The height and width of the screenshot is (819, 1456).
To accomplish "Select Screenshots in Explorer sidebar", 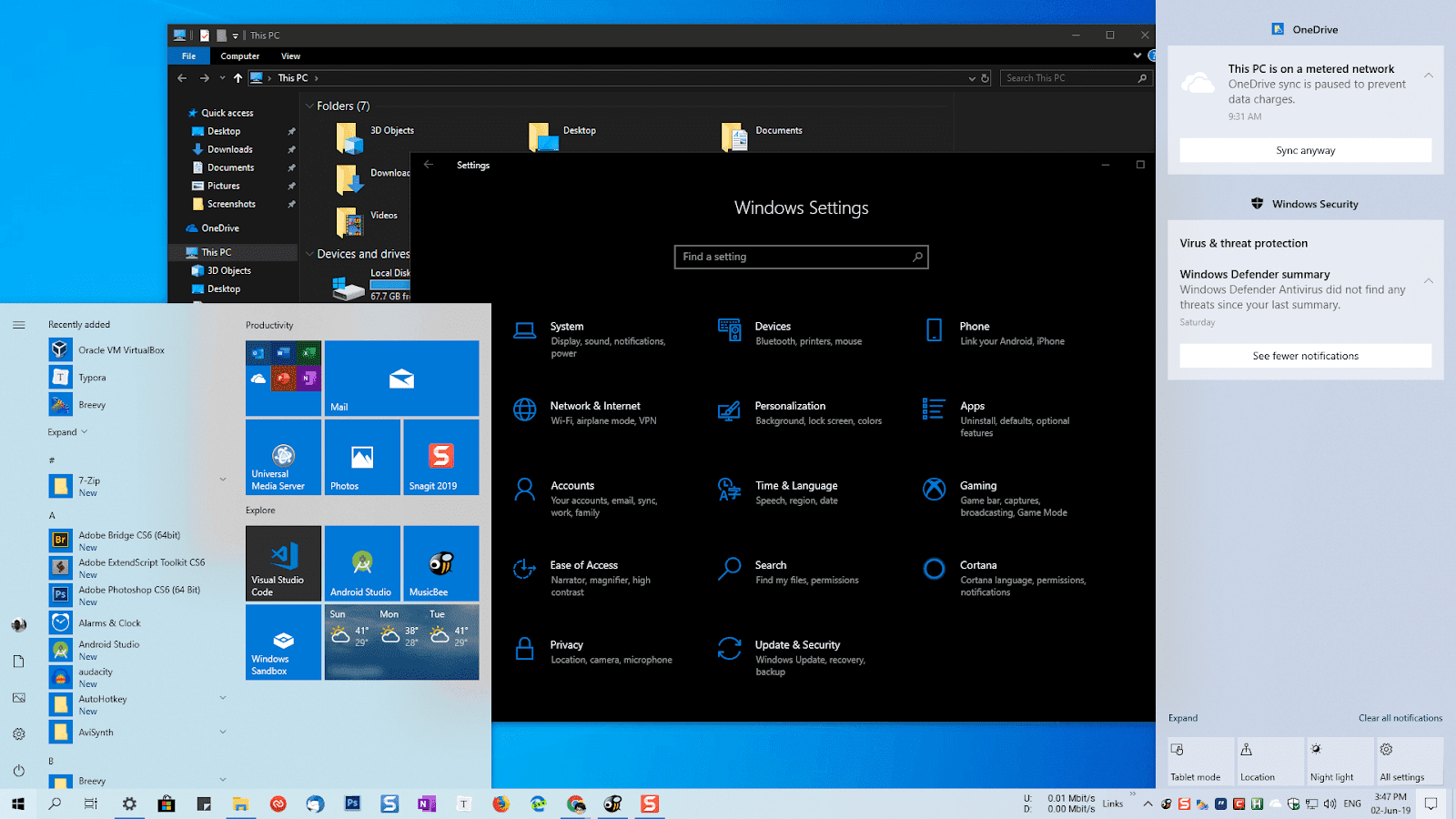I will point(231,204).
